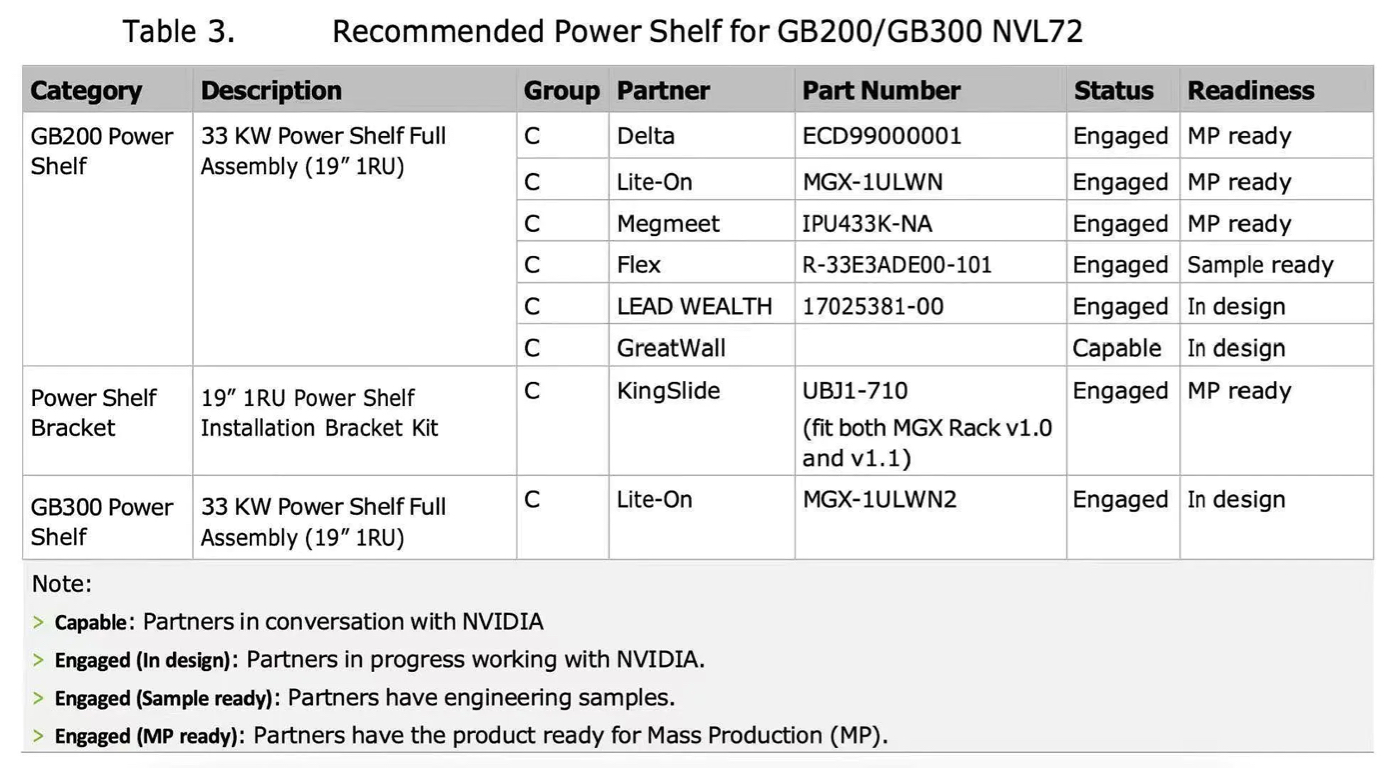Click the Sample ready readiness cell
The image size is (1386, 768).
[x=1260, y=265]
